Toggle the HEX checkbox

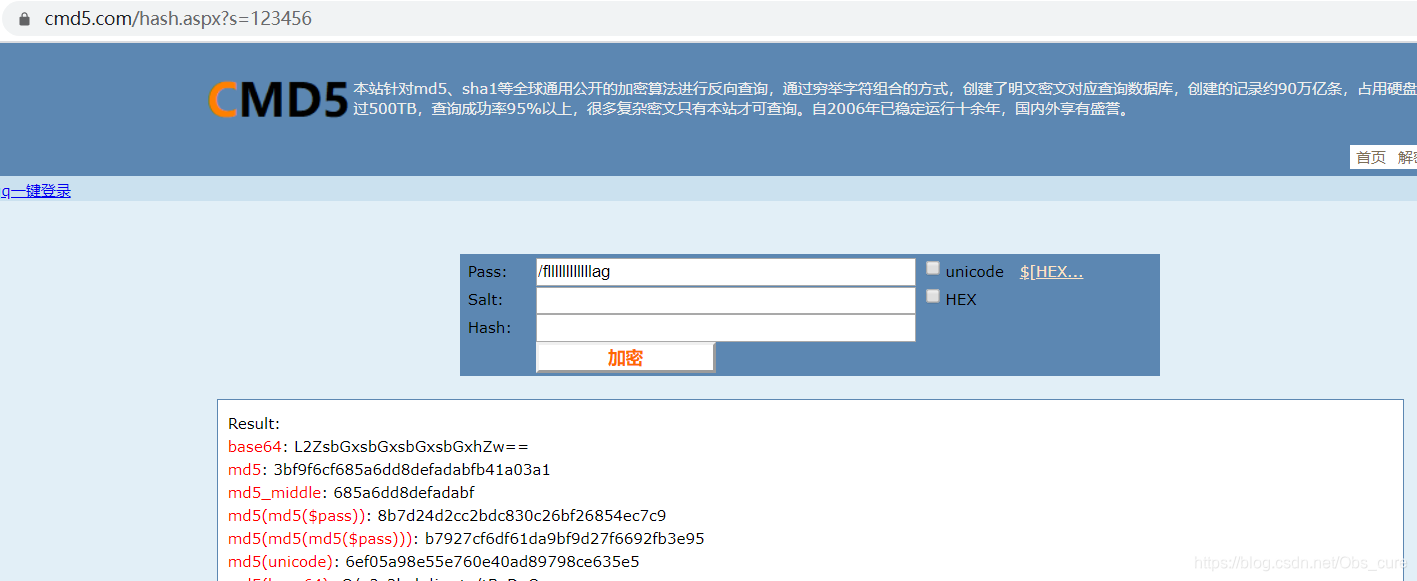tap(933, 296)
